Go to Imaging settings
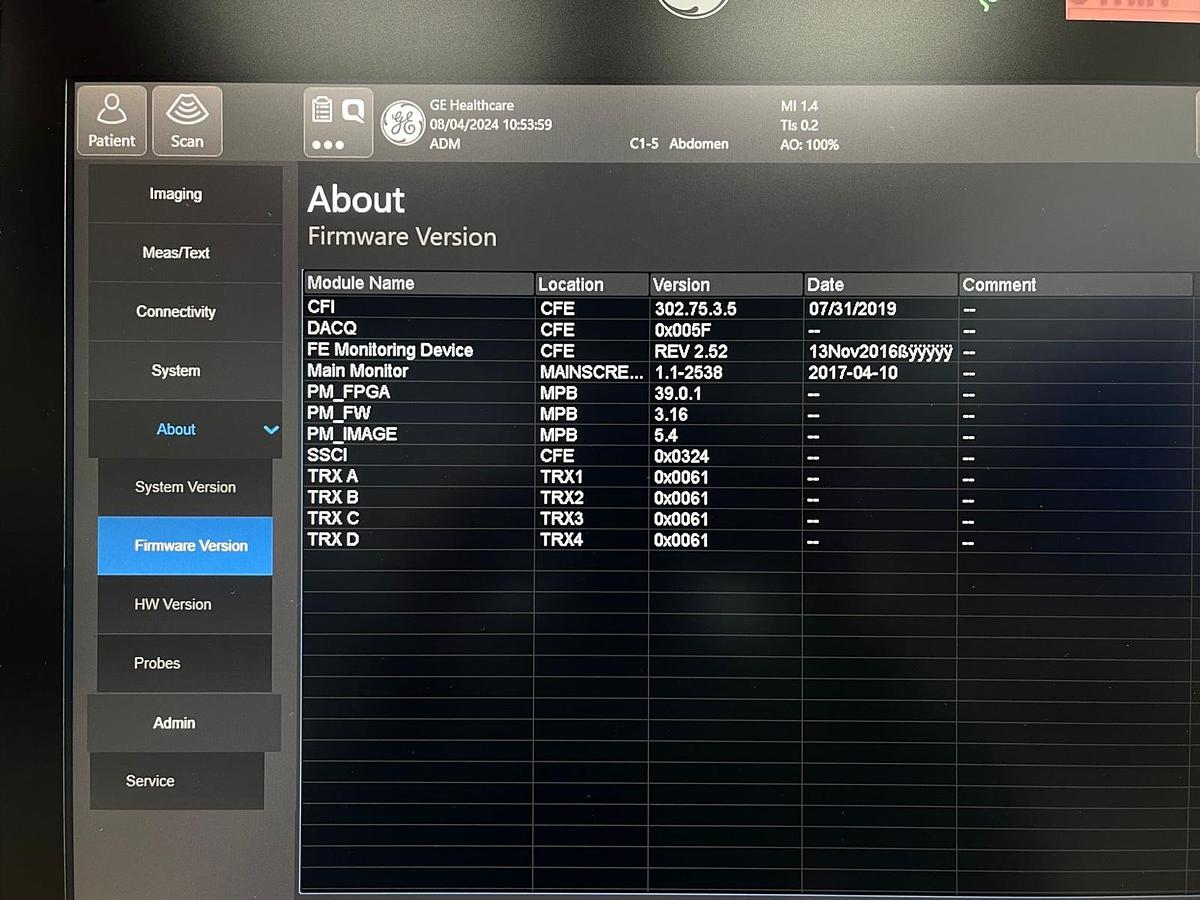The image size is (1200, 900). 174,194
